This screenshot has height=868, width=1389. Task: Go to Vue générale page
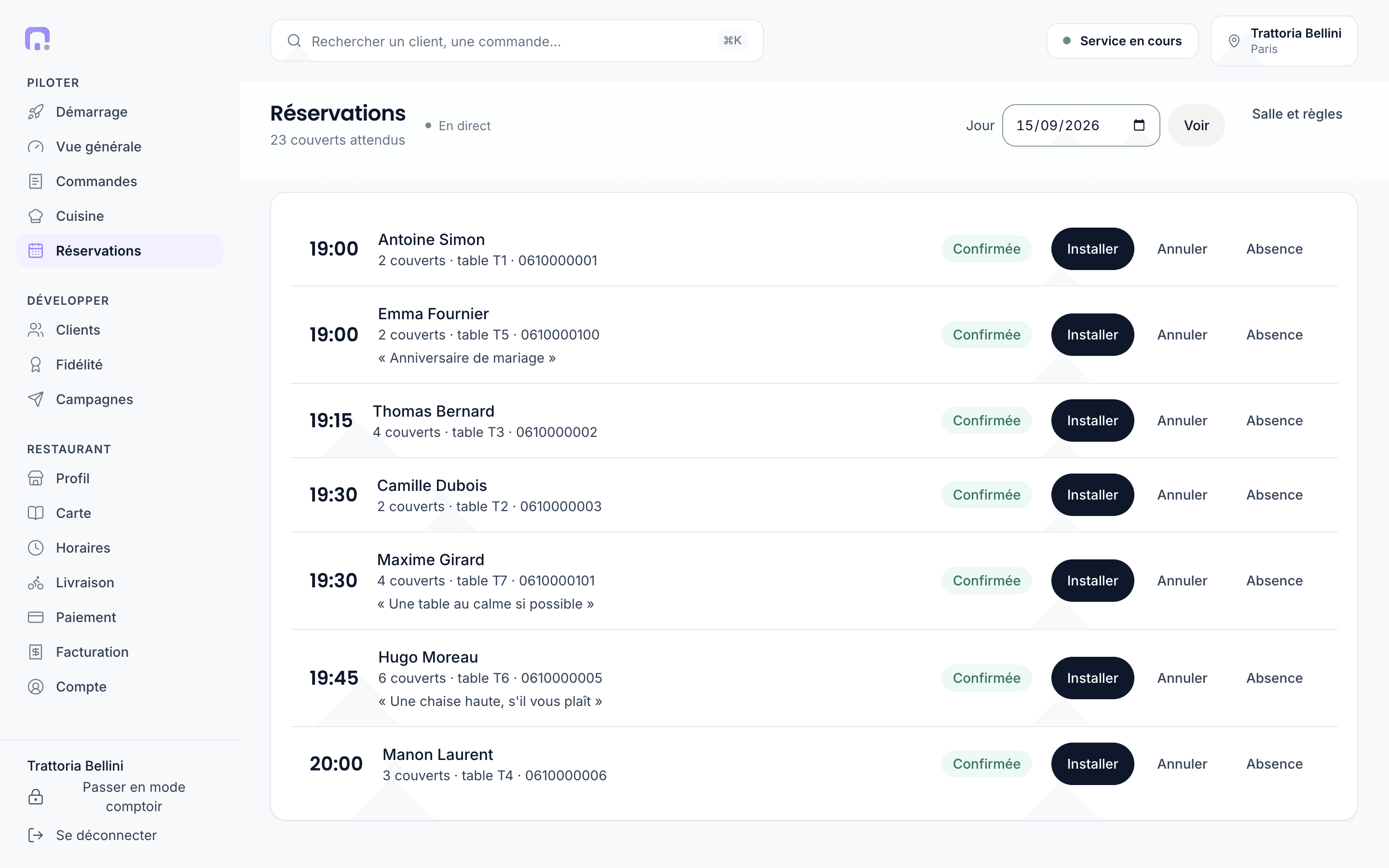point(120,147)
